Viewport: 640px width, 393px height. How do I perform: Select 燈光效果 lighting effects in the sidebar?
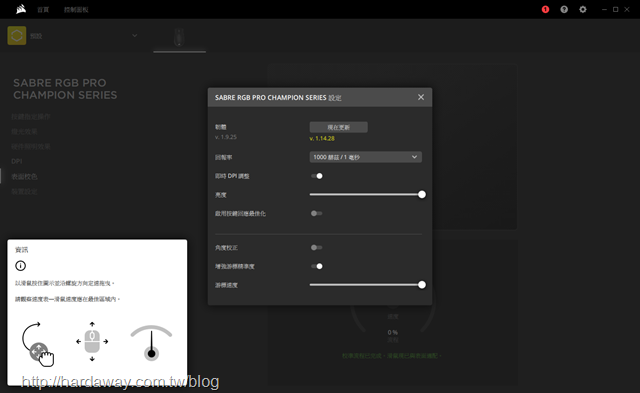point(24,131)
